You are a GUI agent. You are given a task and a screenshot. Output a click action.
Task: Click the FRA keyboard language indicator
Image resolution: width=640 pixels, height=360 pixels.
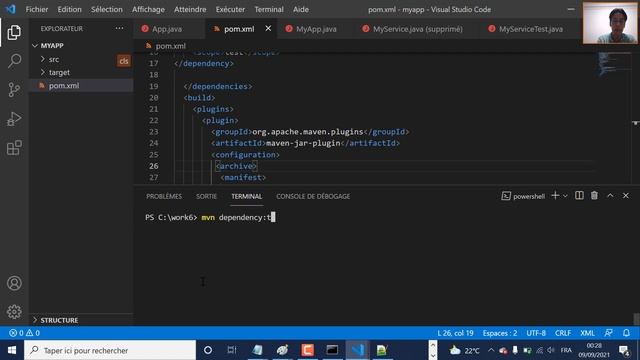[566, 350]
